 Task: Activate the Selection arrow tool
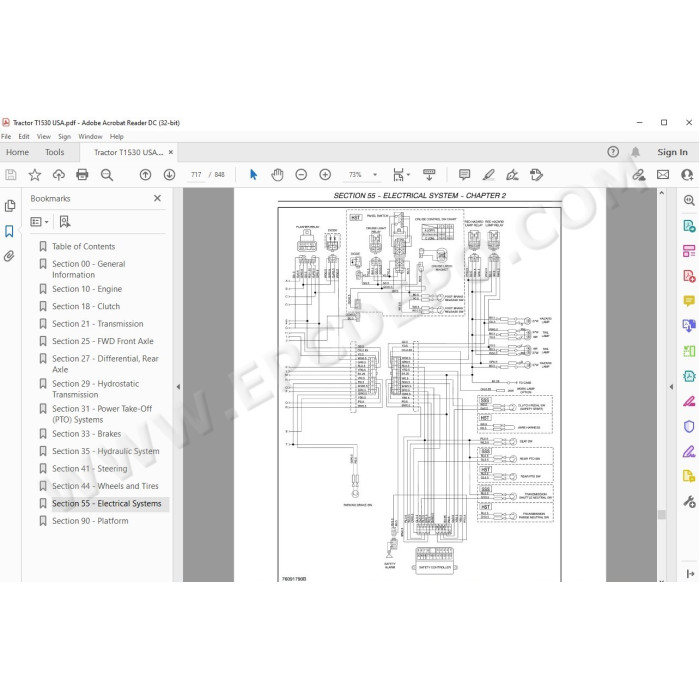point(253,175)
